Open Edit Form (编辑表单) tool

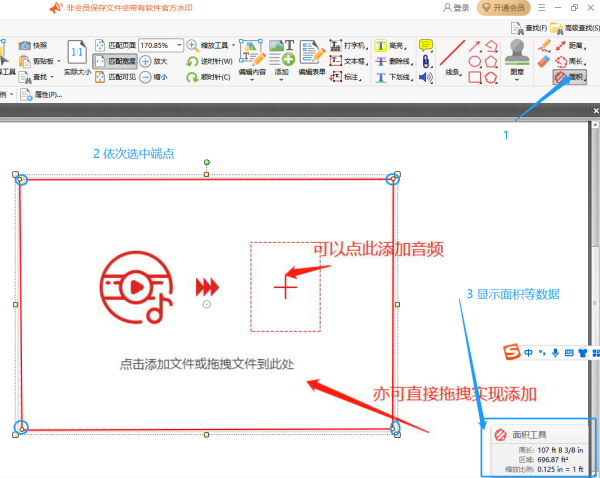point(312,57)
